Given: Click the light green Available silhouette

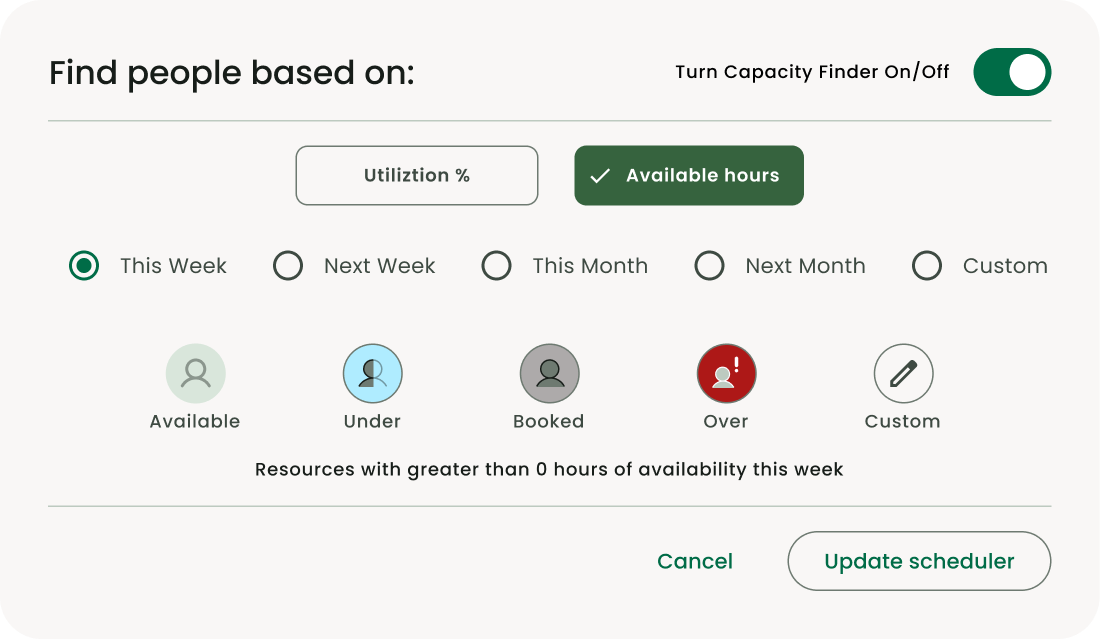Looking at the screenshot, I should tap(195, 372).
